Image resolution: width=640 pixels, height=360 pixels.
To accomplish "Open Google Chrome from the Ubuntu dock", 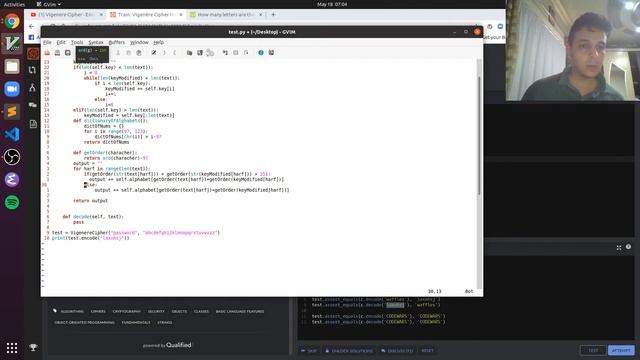I will (12, 21).
